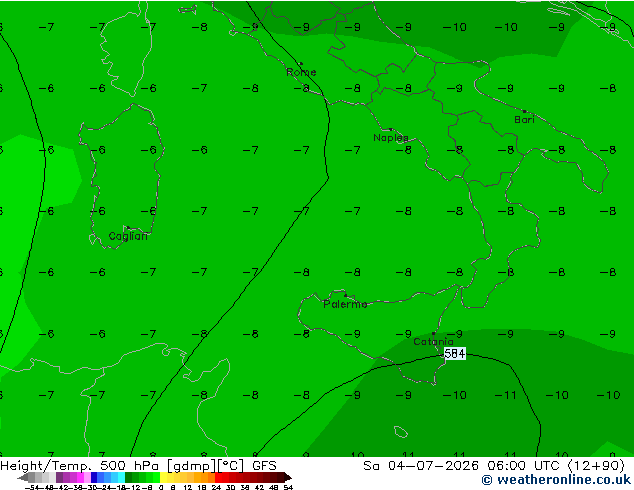Viewport: 634px width, 490px height.
Task: Open the weatheronline.co.uk credit link
Action: point(556,480)
